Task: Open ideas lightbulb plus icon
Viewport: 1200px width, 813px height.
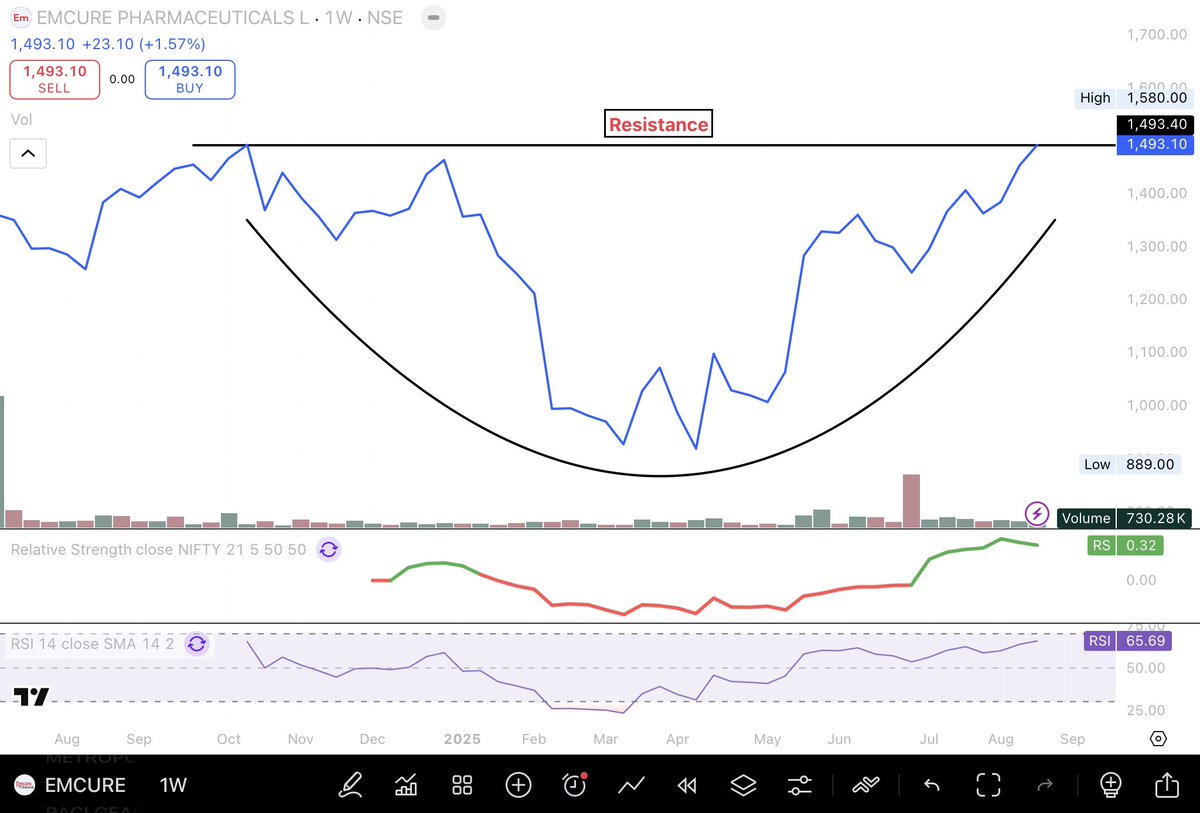Action: [1110, 785]
